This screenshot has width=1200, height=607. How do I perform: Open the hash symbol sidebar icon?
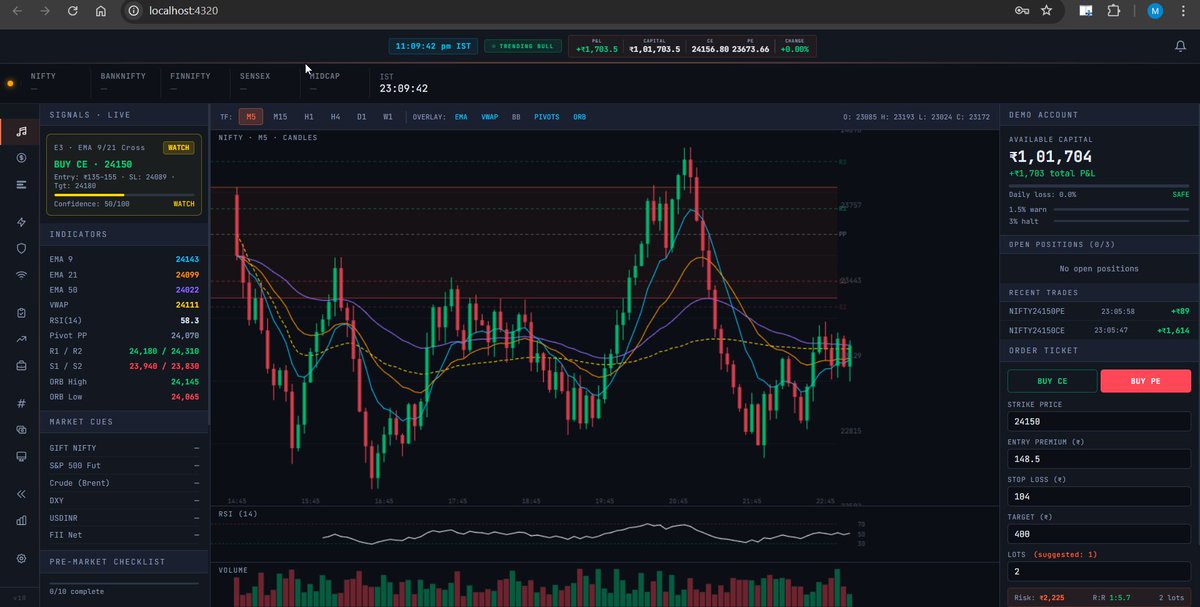[x=21, y=403]
